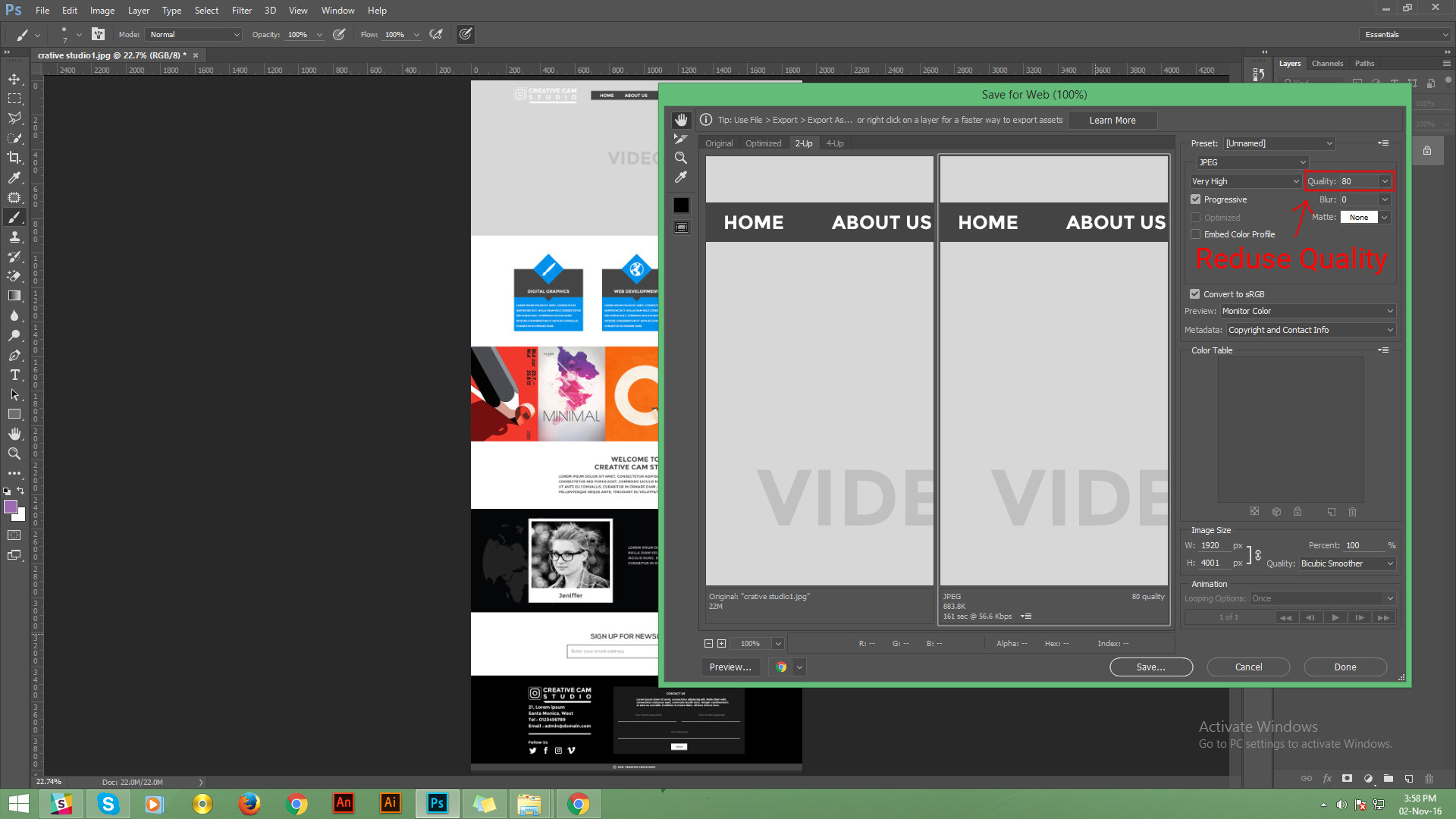
Task: Select the Move tool
Action: tap(14, 79)
